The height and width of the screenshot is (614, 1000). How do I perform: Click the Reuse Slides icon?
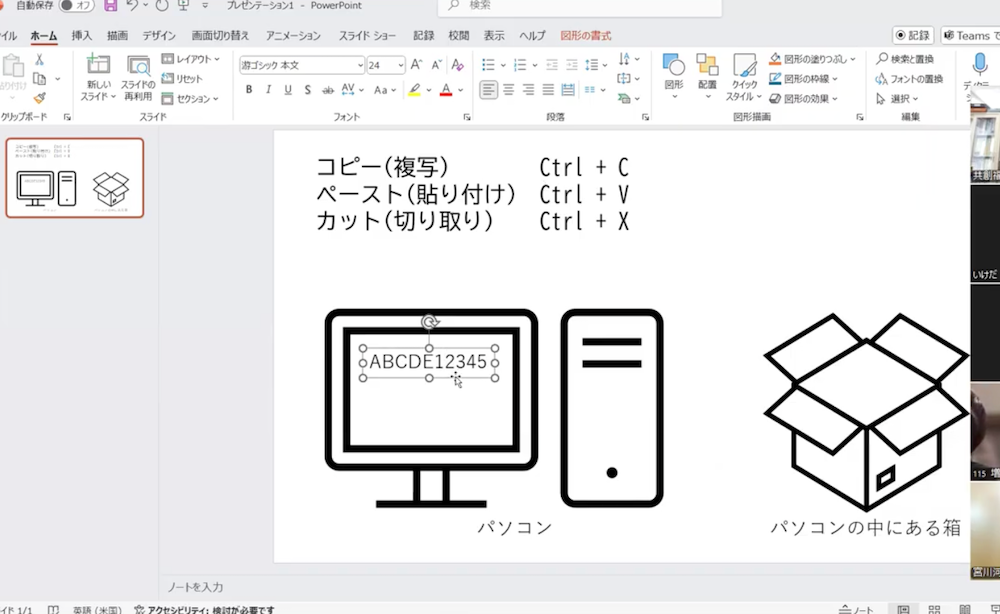pos(138,67)
